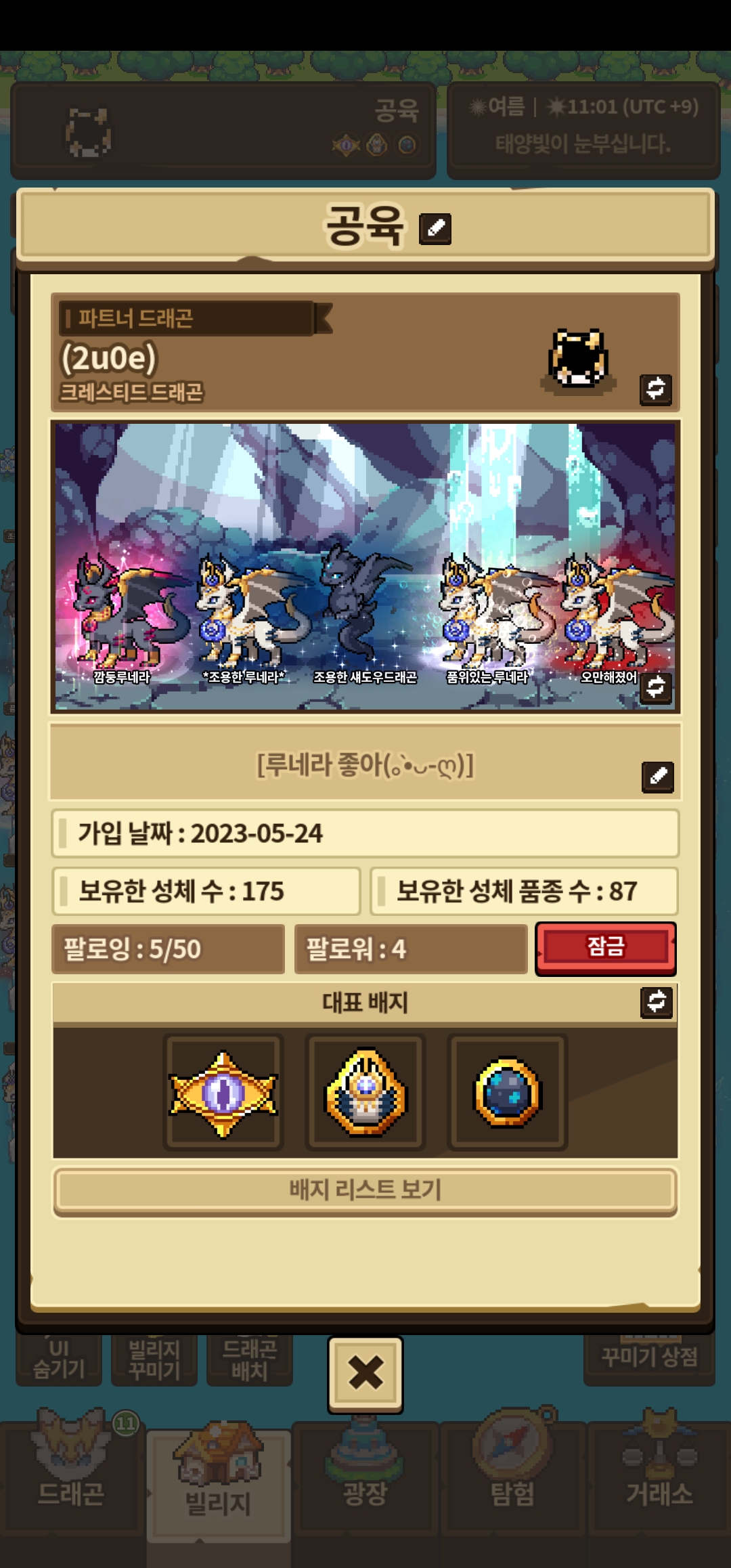Open the 팔로워 4 list
Viewport: 731px width, 1568px height.
point(411,949)
